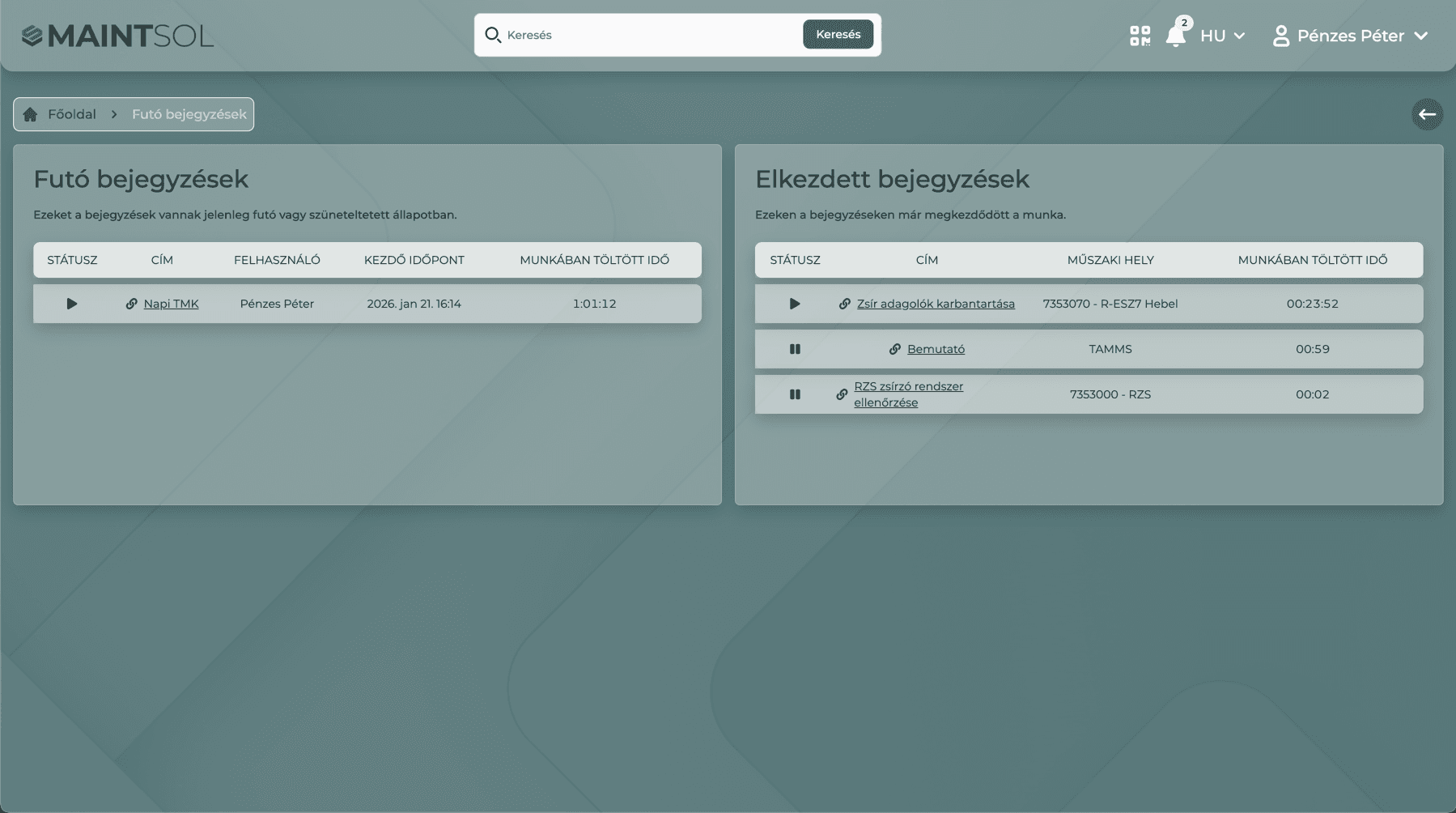This screenshot has width=1456, height=813.
Task: Click link icon beside Napi TMK
Action: (131, 304)
